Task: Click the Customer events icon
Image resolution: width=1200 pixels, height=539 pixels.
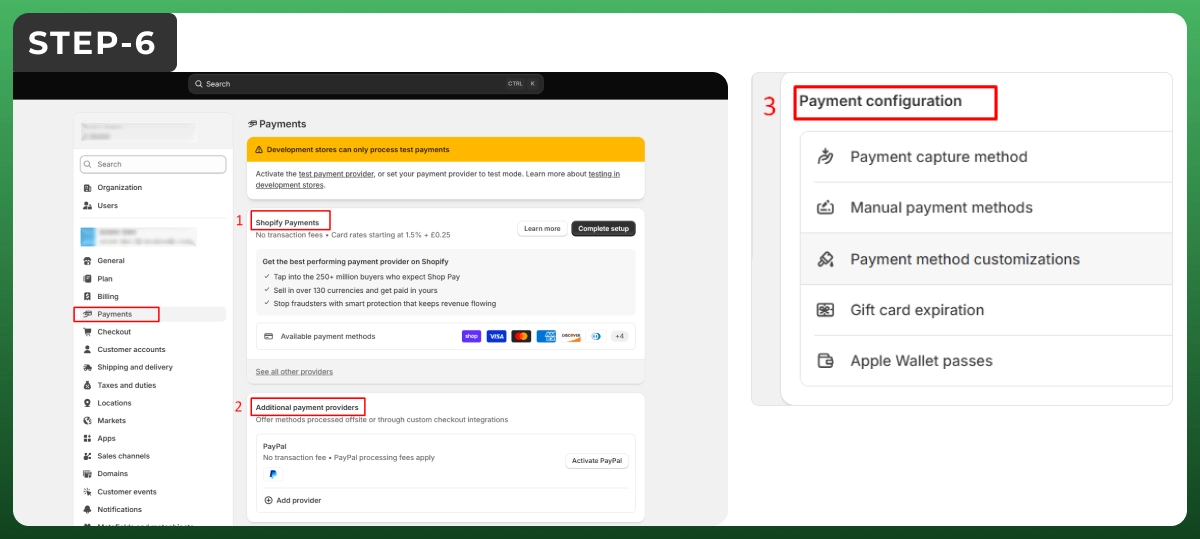Action: pyautogui.click(x=88, y=492)
